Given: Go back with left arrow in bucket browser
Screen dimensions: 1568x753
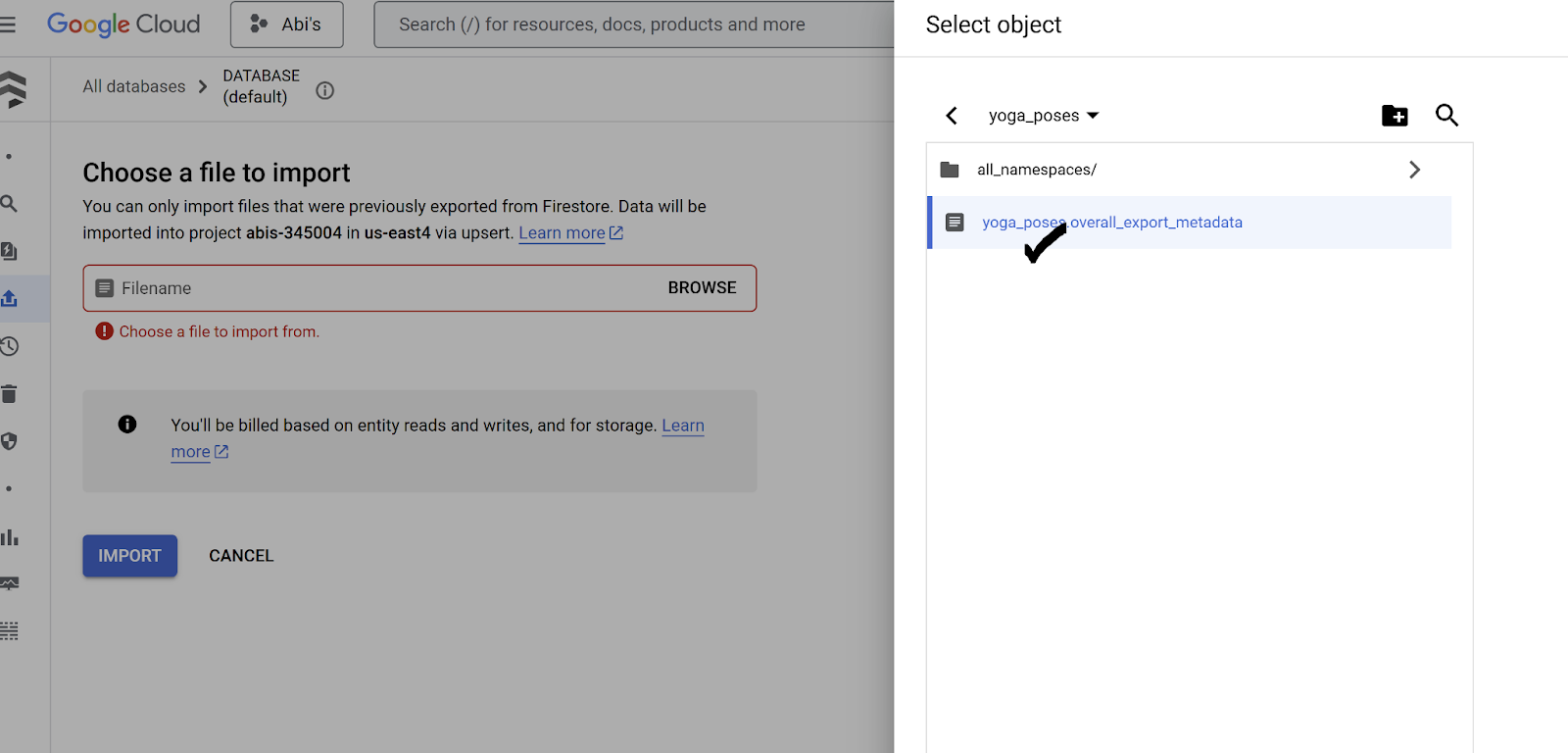Looking at the screenshot, I should click(x=952, y=116).
